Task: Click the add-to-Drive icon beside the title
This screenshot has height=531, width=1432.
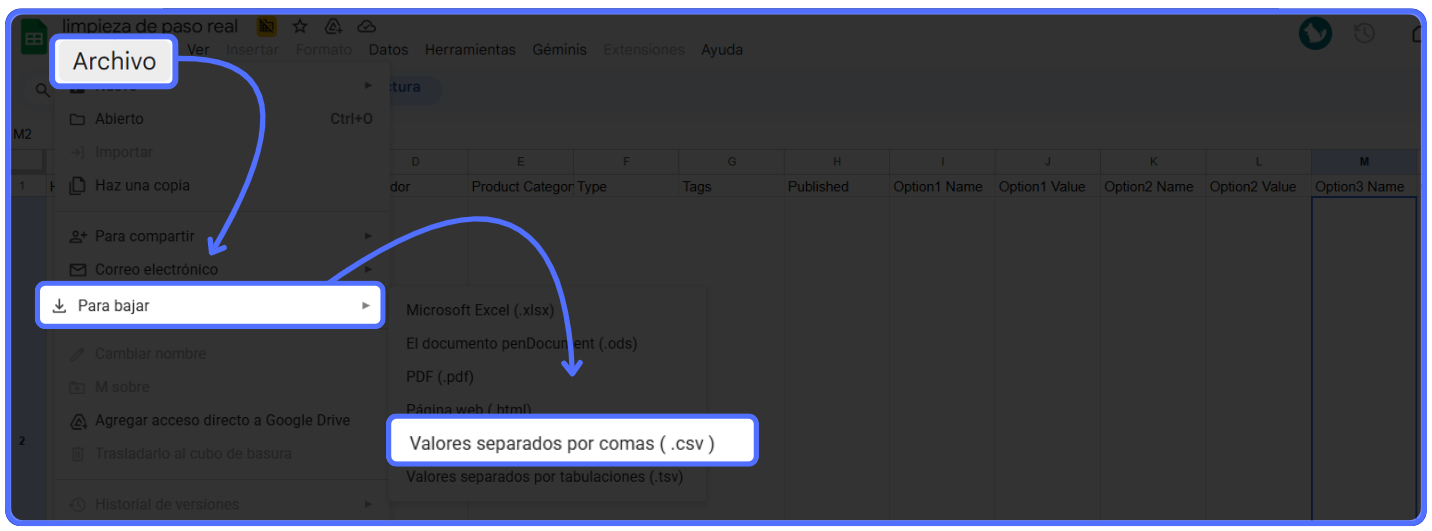Action: (333, 26)
